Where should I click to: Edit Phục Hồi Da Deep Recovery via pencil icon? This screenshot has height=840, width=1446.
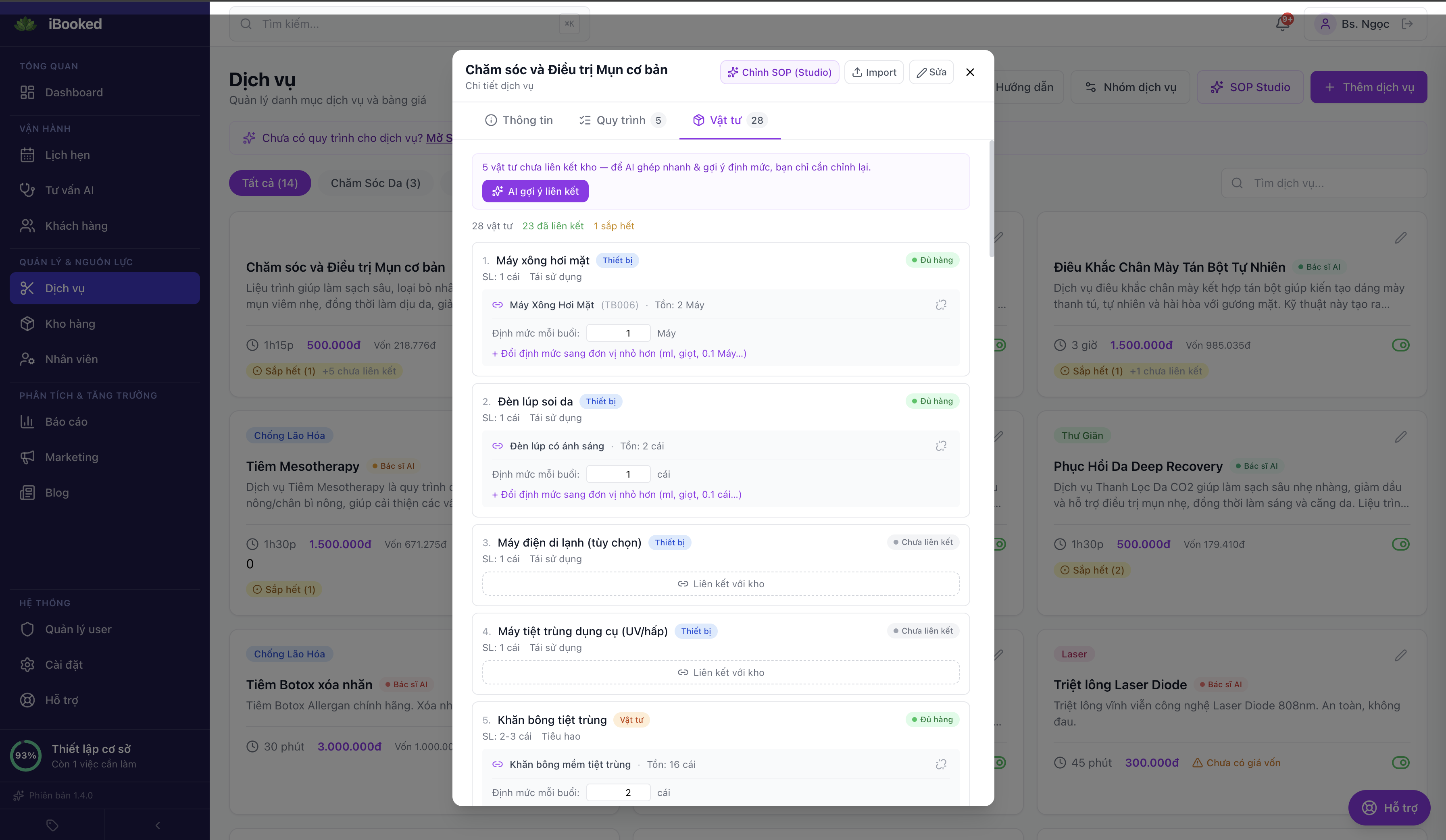click(1401, 437)
